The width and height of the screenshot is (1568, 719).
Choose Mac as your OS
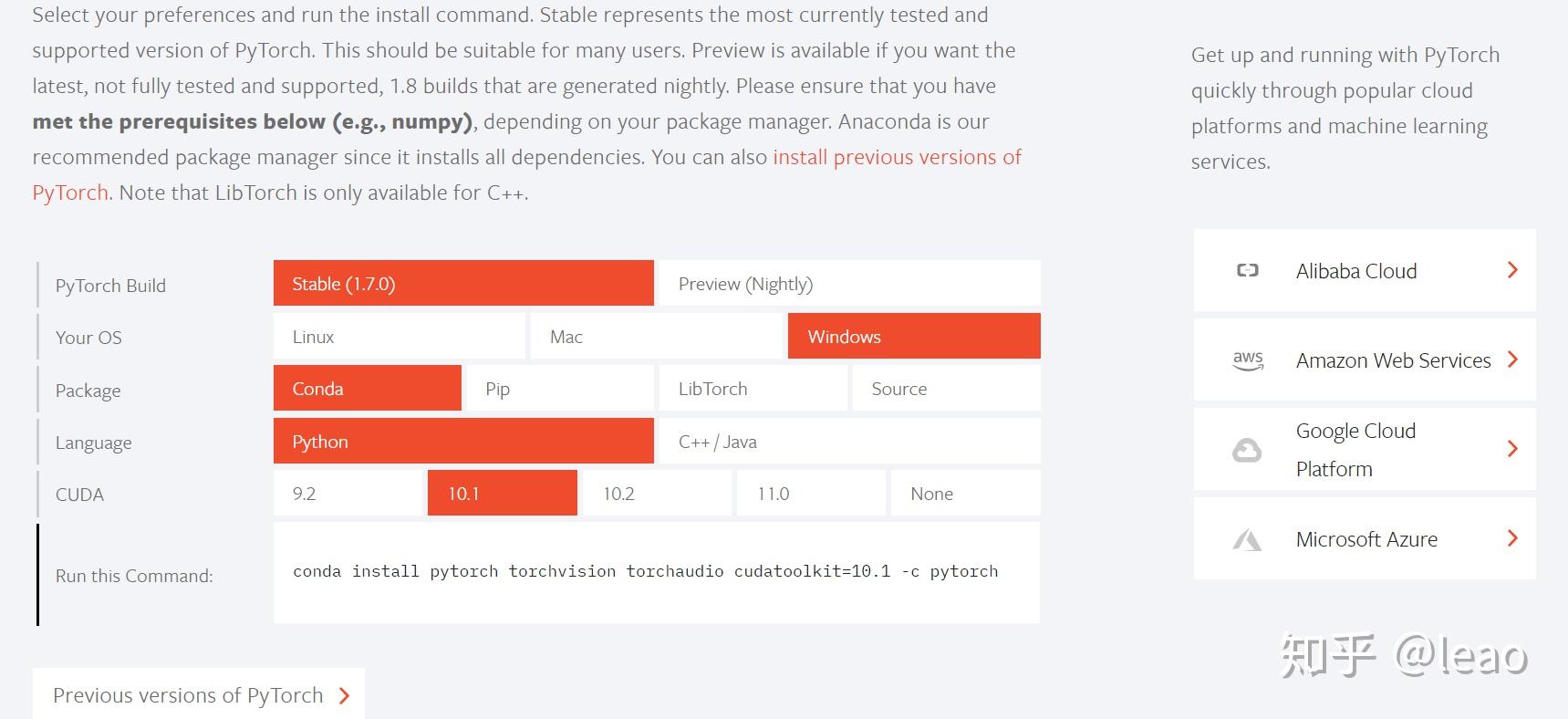point(657,336)
